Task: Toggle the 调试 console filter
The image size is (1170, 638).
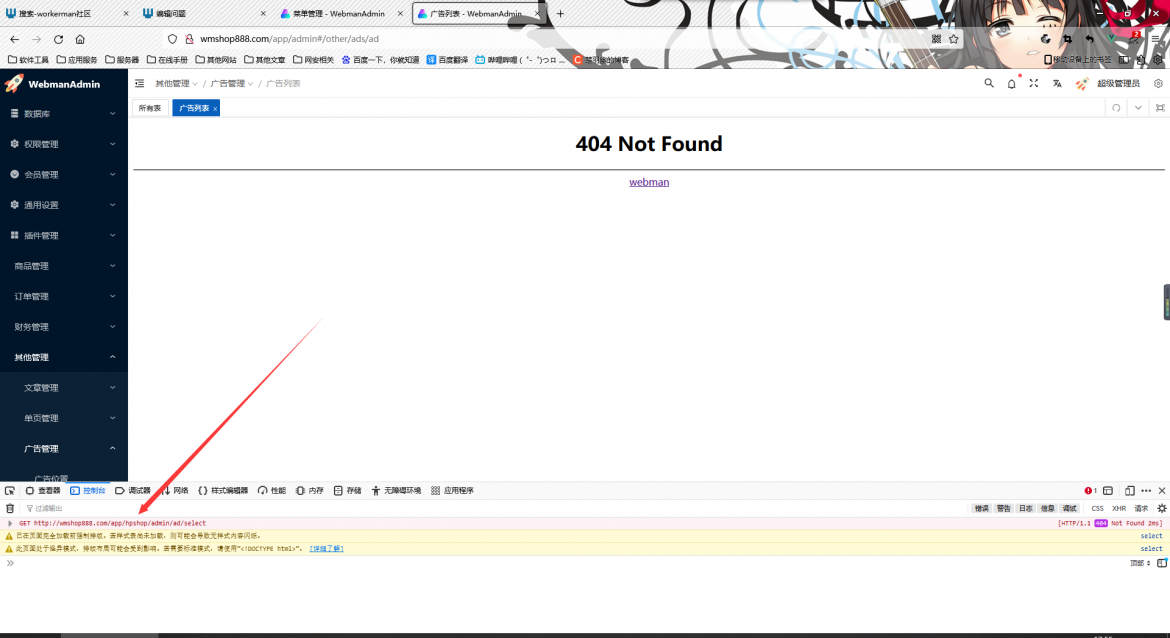Action: [1070, 508]
